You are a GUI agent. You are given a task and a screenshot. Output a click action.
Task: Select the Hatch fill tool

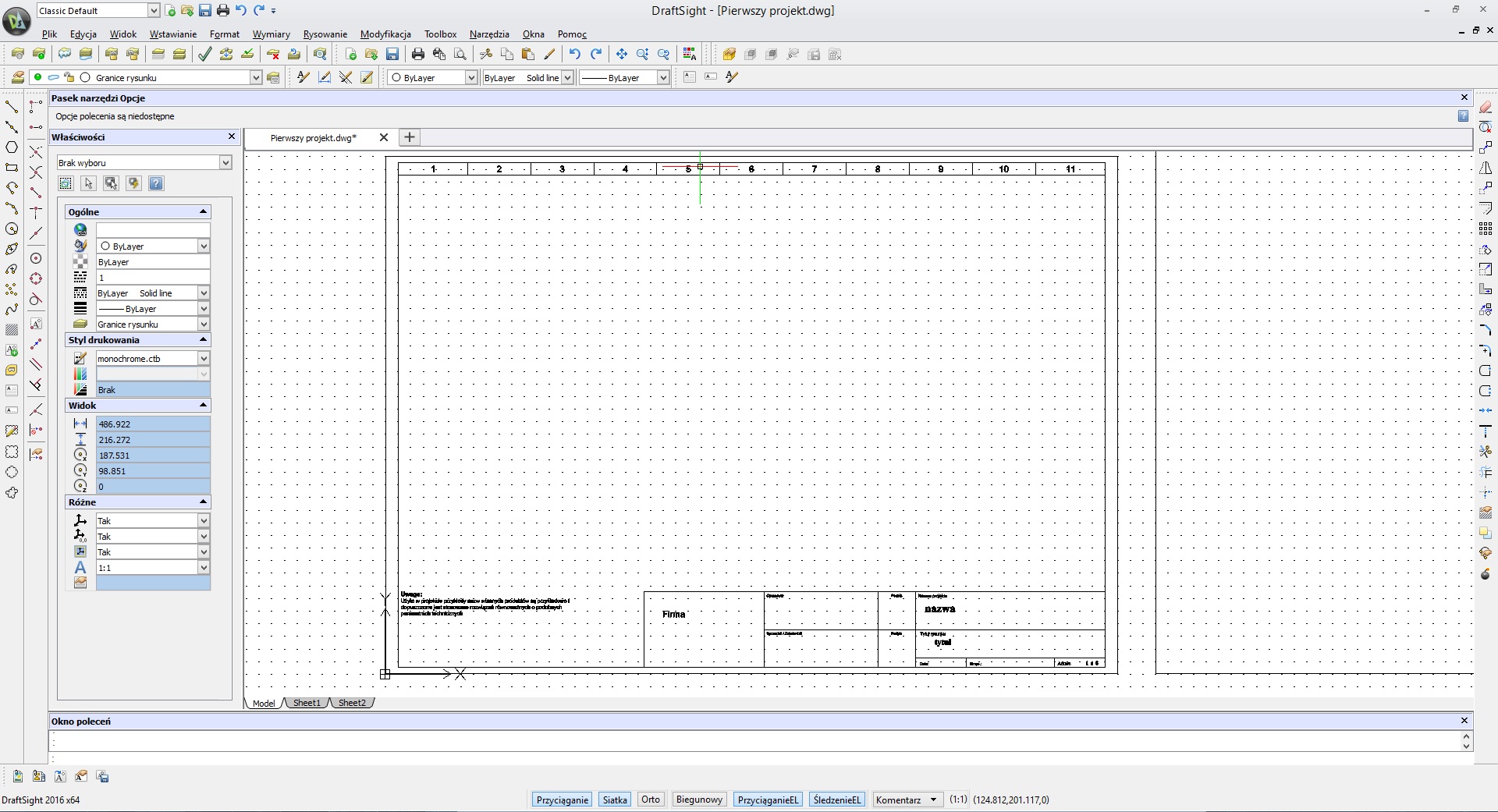12,330
